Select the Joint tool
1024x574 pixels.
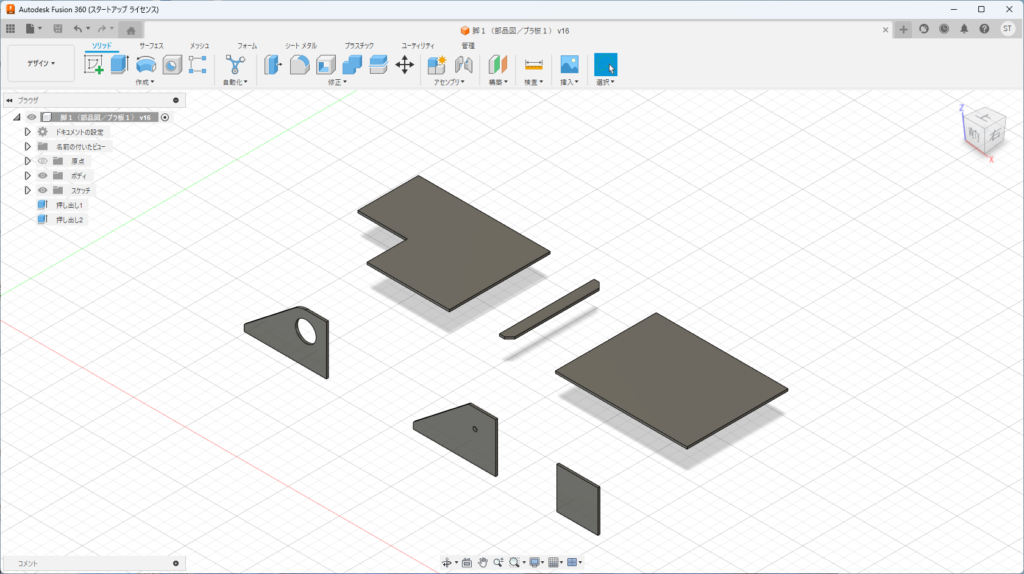(x=464, y=65)
